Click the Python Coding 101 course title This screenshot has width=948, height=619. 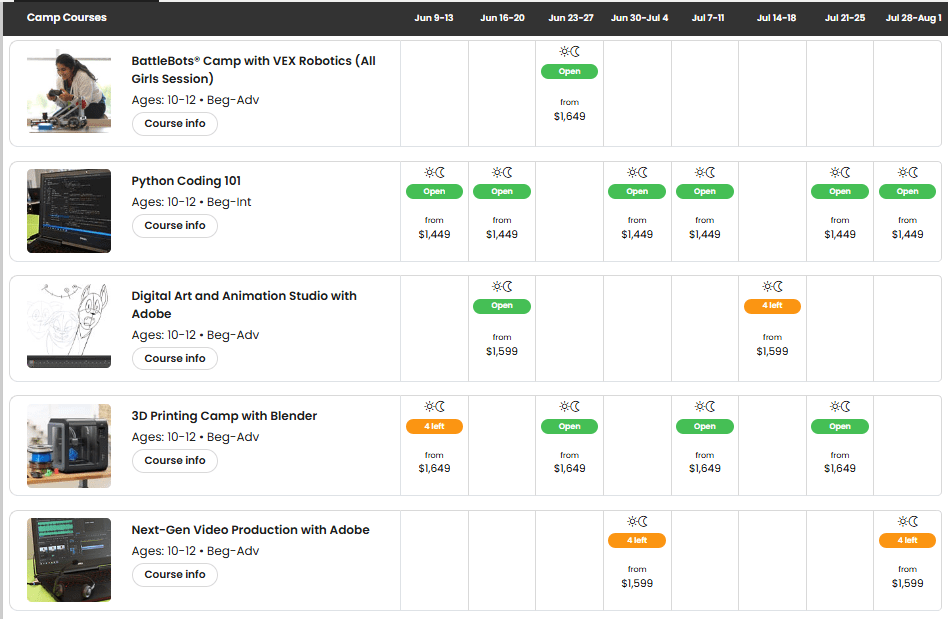coord(186,181)
